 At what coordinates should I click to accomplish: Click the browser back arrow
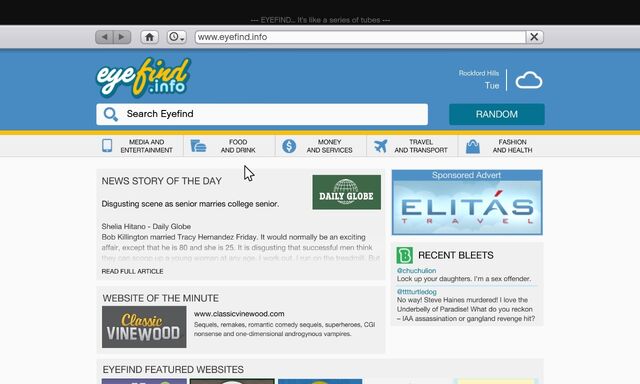click(104, 37)
